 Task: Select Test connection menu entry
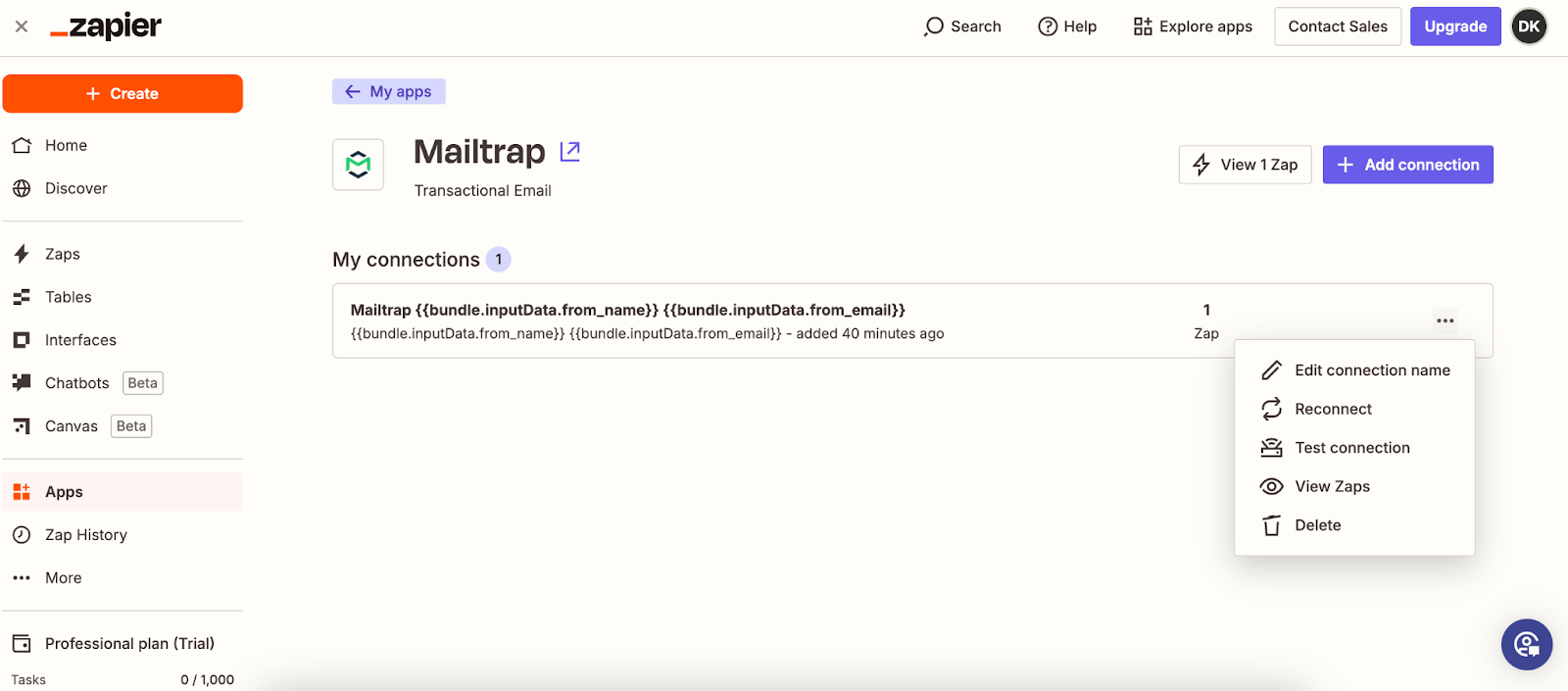tap(1351, 448)
